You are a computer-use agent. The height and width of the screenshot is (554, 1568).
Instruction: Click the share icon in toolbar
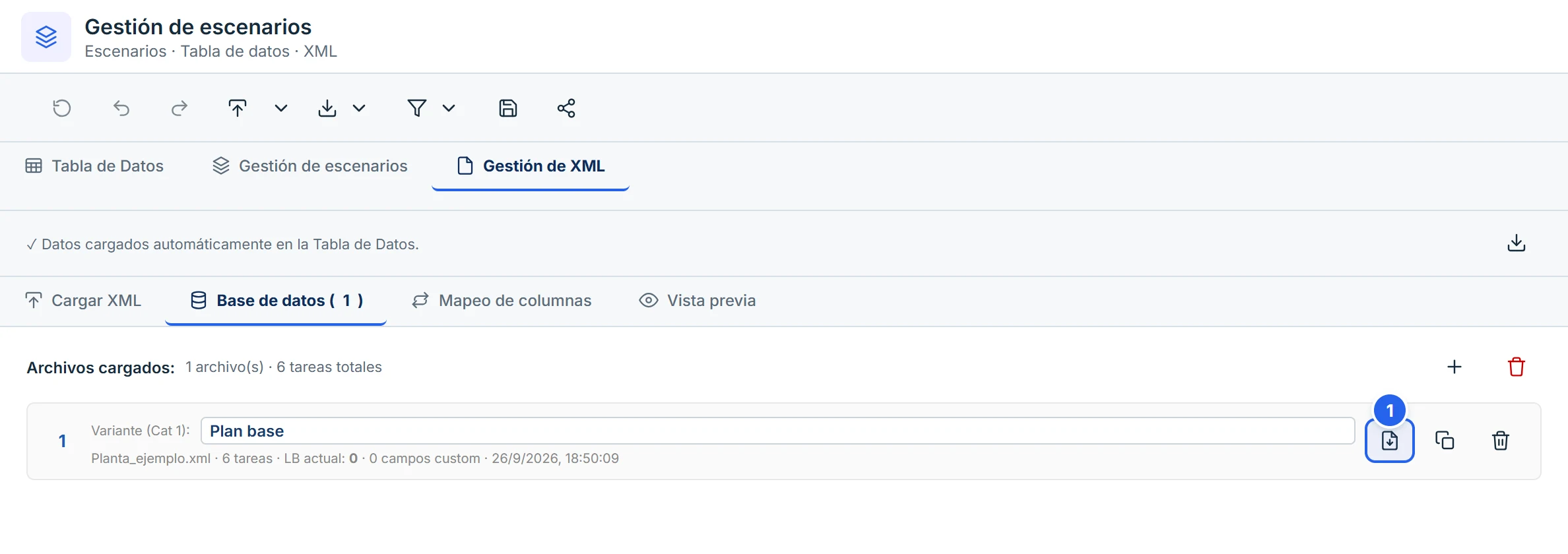566,108
